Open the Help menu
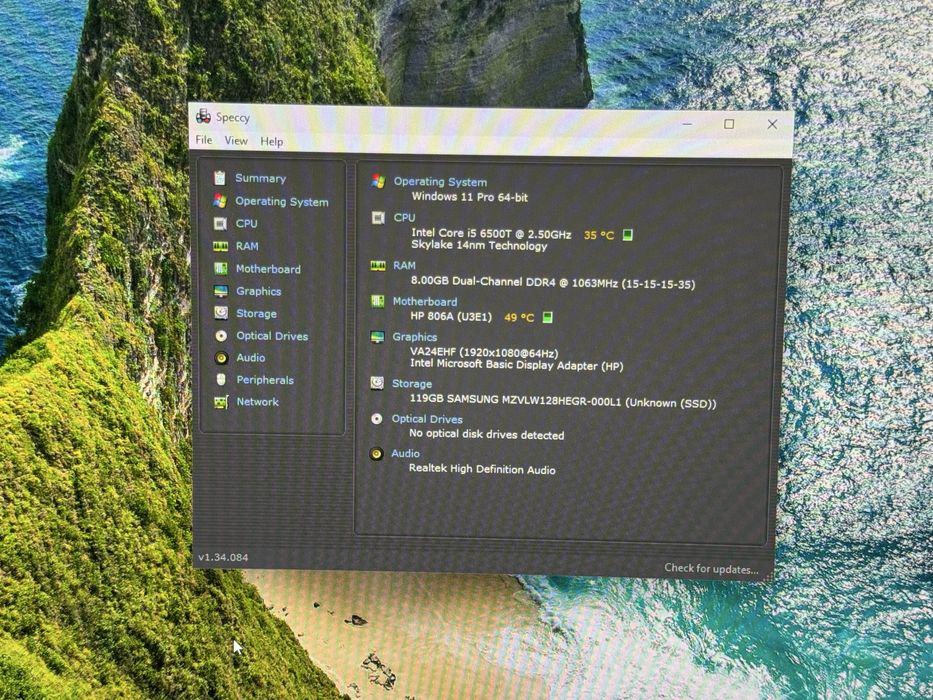The image size is (933, 700). [x=271, y=142]
